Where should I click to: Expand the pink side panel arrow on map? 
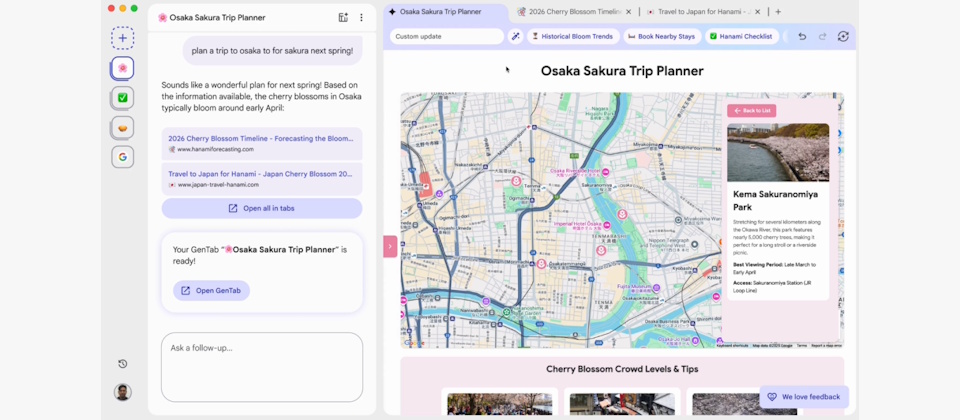390,246
